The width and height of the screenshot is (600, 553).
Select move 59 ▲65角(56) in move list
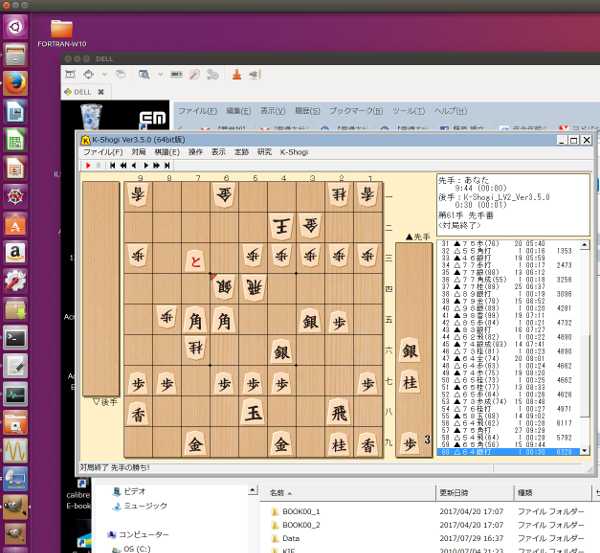click(x=508, y=445)
